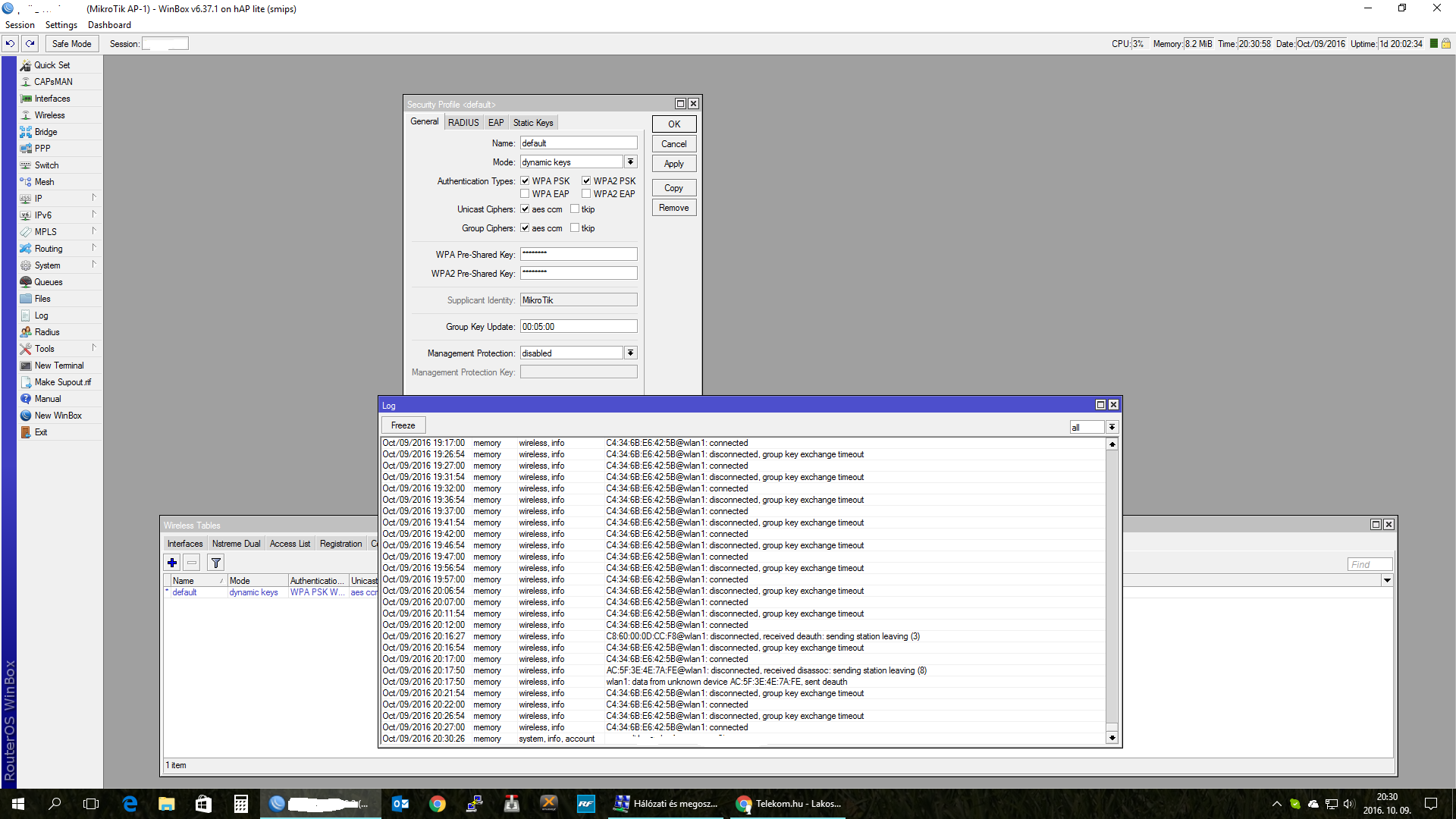Open Wireless Tables column selector dropdown arrow

click(x=1387, y=581)
